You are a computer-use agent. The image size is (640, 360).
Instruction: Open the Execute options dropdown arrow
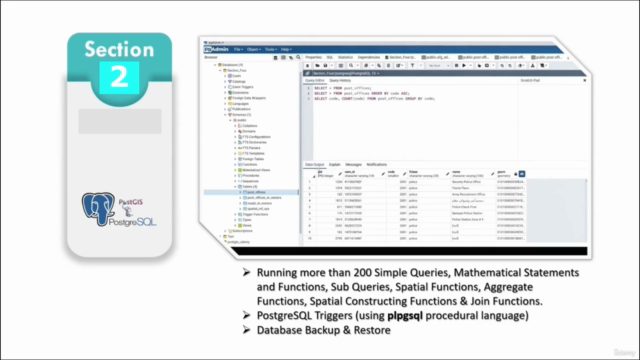pyautogui.click(x=470, y=66)
